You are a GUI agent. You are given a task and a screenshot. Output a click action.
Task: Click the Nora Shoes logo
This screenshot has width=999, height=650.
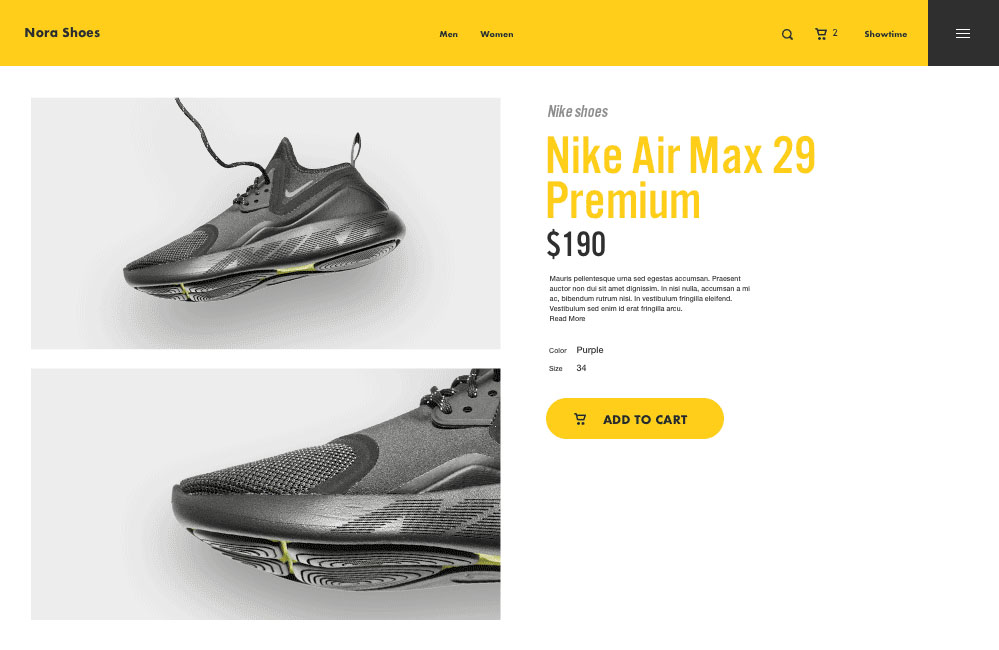(62, 32)
